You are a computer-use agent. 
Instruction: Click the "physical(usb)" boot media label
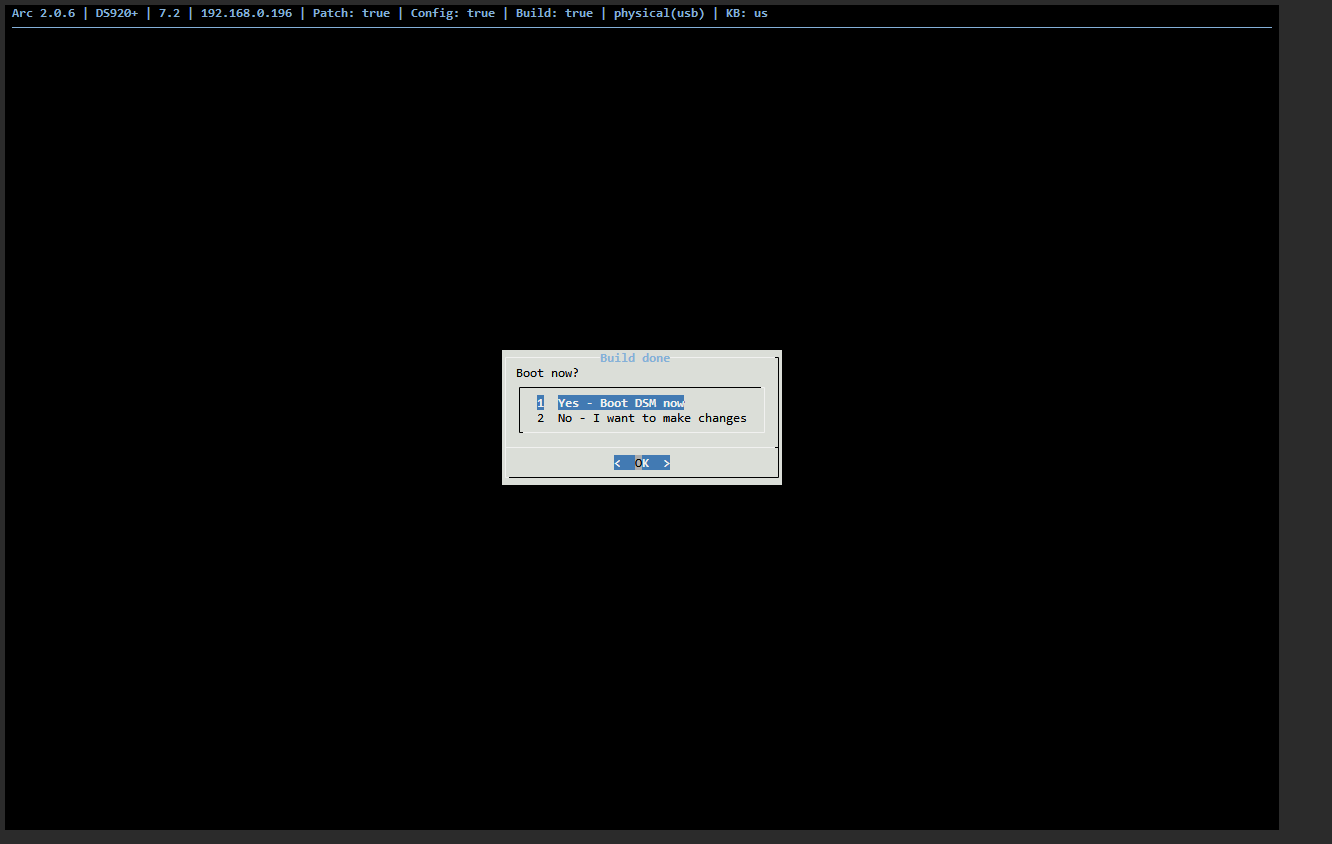(659, 13)
